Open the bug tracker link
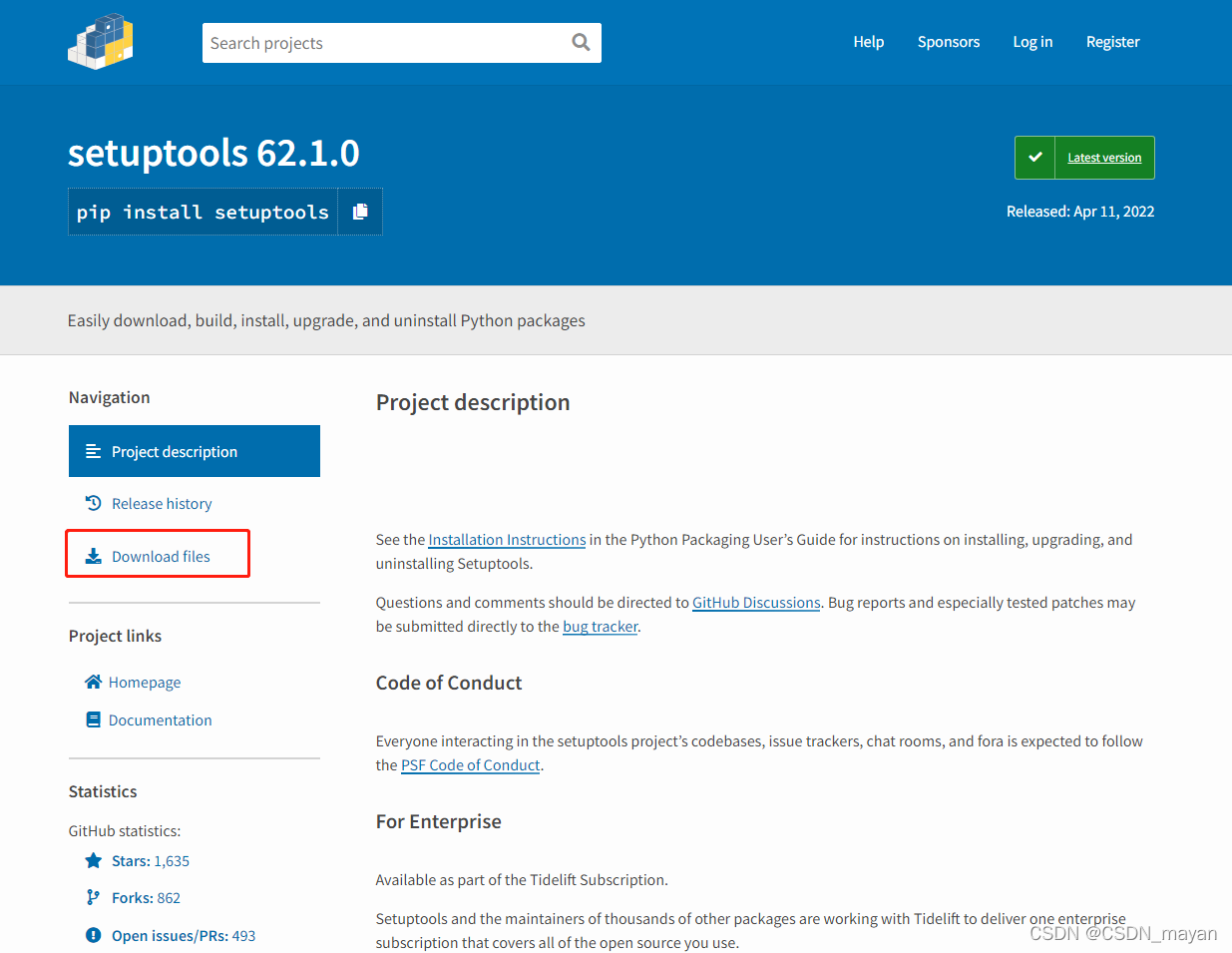Image resolution: width=1232 pixels, height=953 pixels. [x=601, y=627]
